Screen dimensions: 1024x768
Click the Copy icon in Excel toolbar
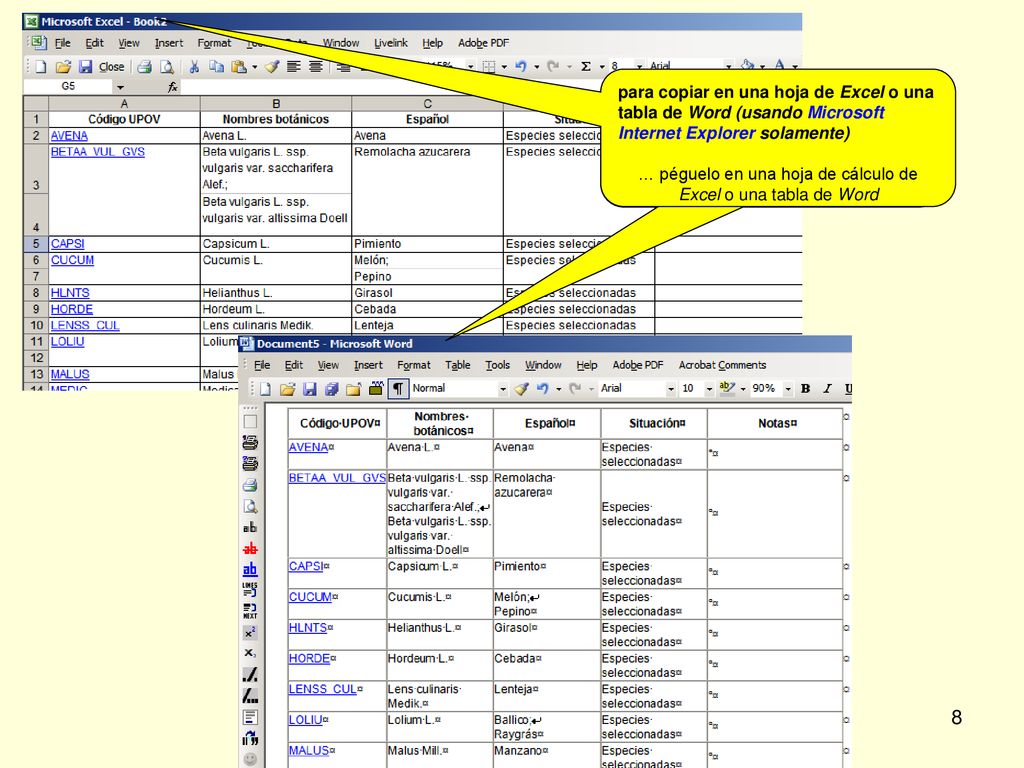tap(216, 67)
